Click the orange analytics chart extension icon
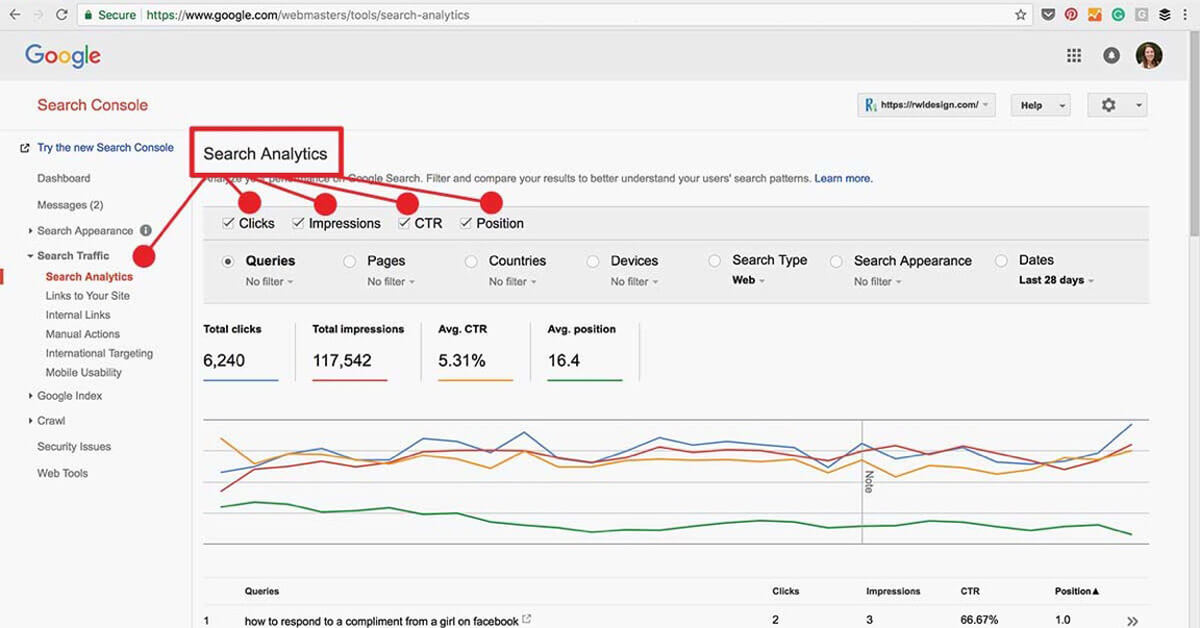Screen dimensions: 1200x628 (x=1095, y=15)
